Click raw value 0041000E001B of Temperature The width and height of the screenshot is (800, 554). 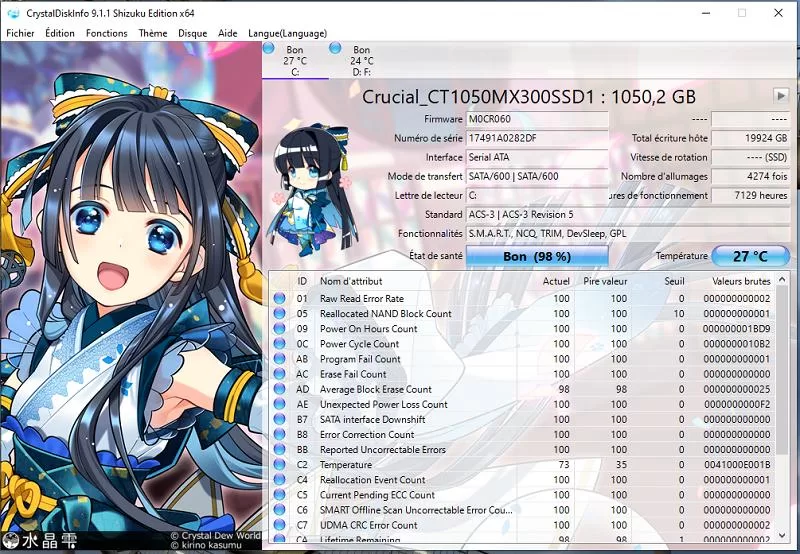point(737,465)
